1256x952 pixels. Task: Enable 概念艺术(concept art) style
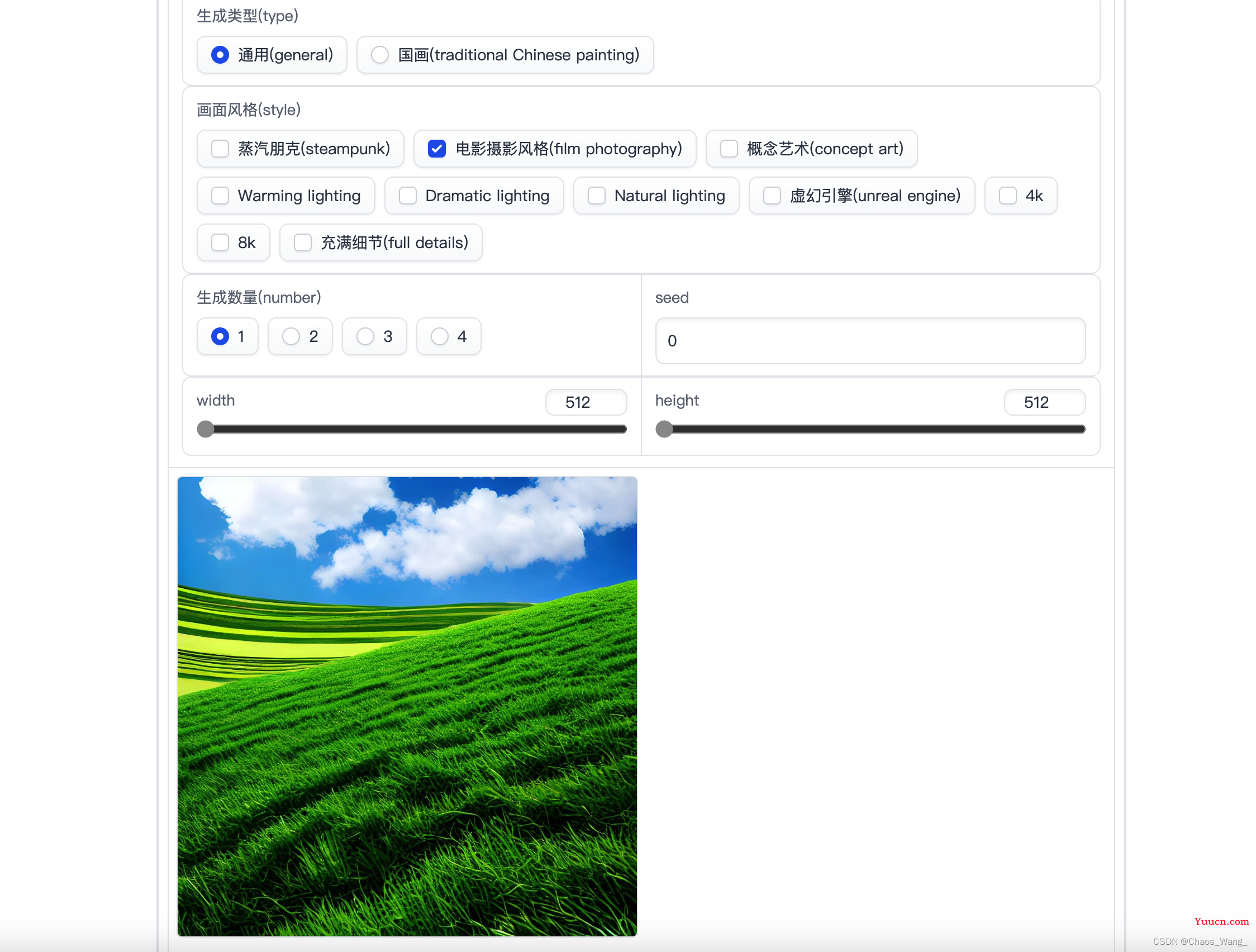[727, 149]
